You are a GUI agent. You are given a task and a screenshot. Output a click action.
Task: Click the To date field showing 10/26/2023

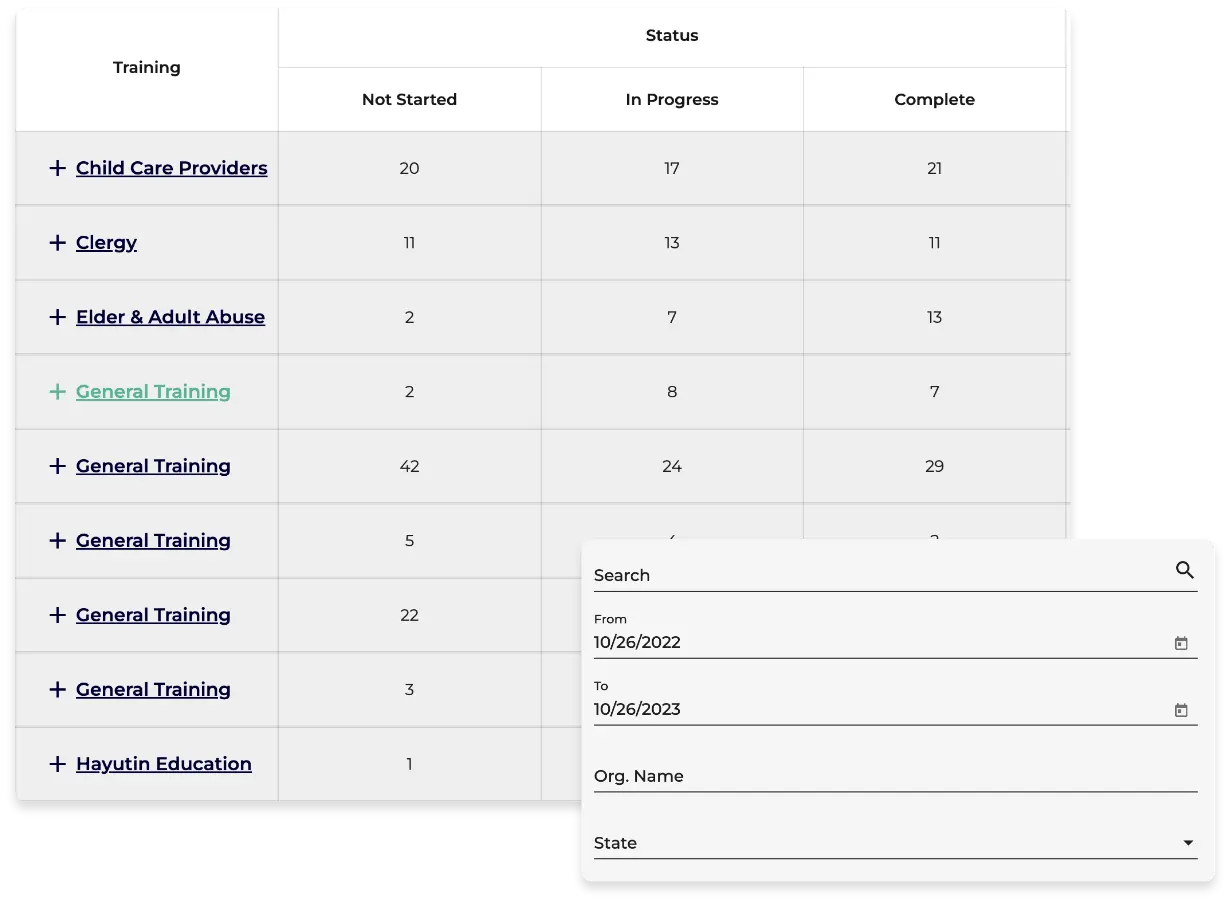click(x=870, y=710)
